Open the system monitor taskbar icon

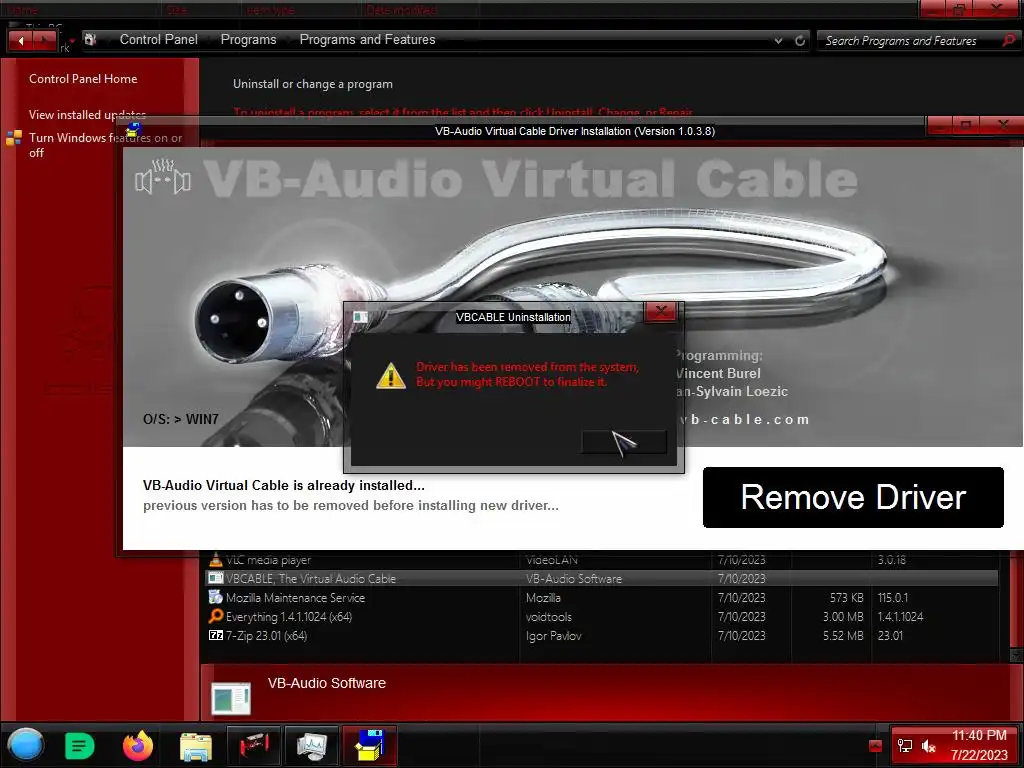[312, 746]
